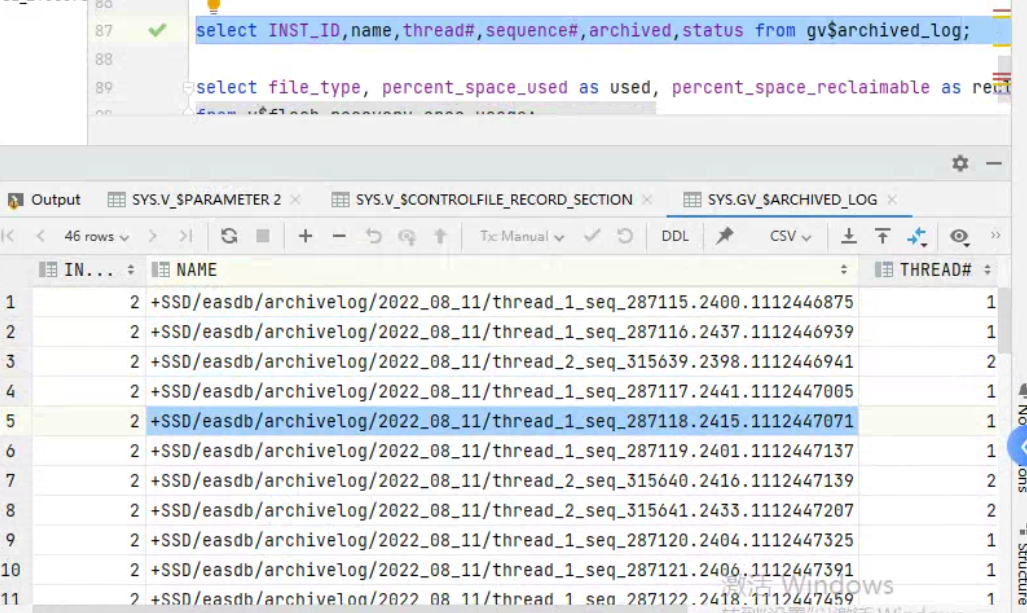Click the green checkmark on line 87

click(x=157, y=29)
